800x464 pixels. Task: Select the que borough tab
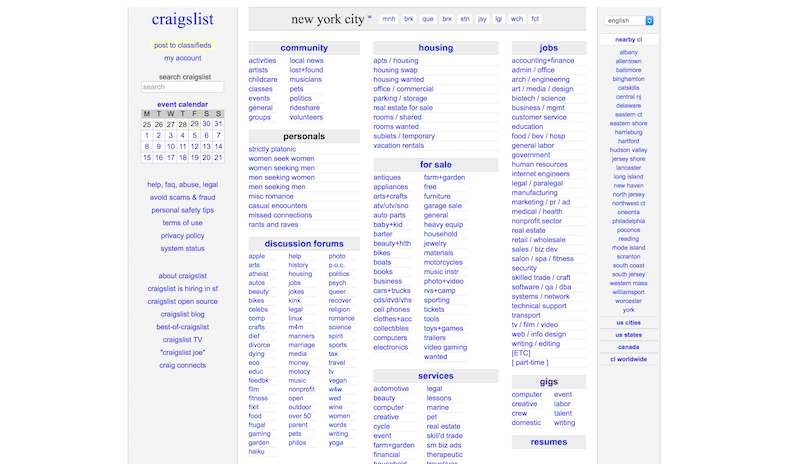coord(428,19)
